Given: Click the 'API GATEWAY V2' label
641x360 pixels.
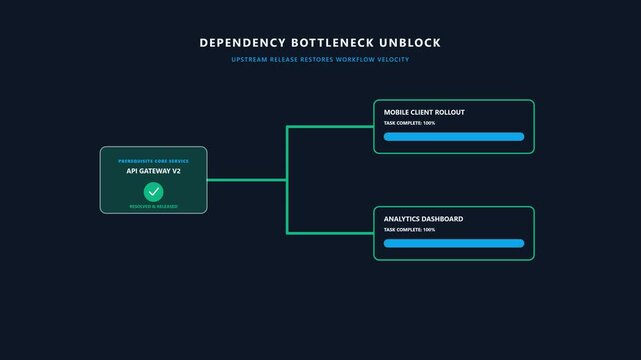Looking at the screenshot, I should coord(153,171).
